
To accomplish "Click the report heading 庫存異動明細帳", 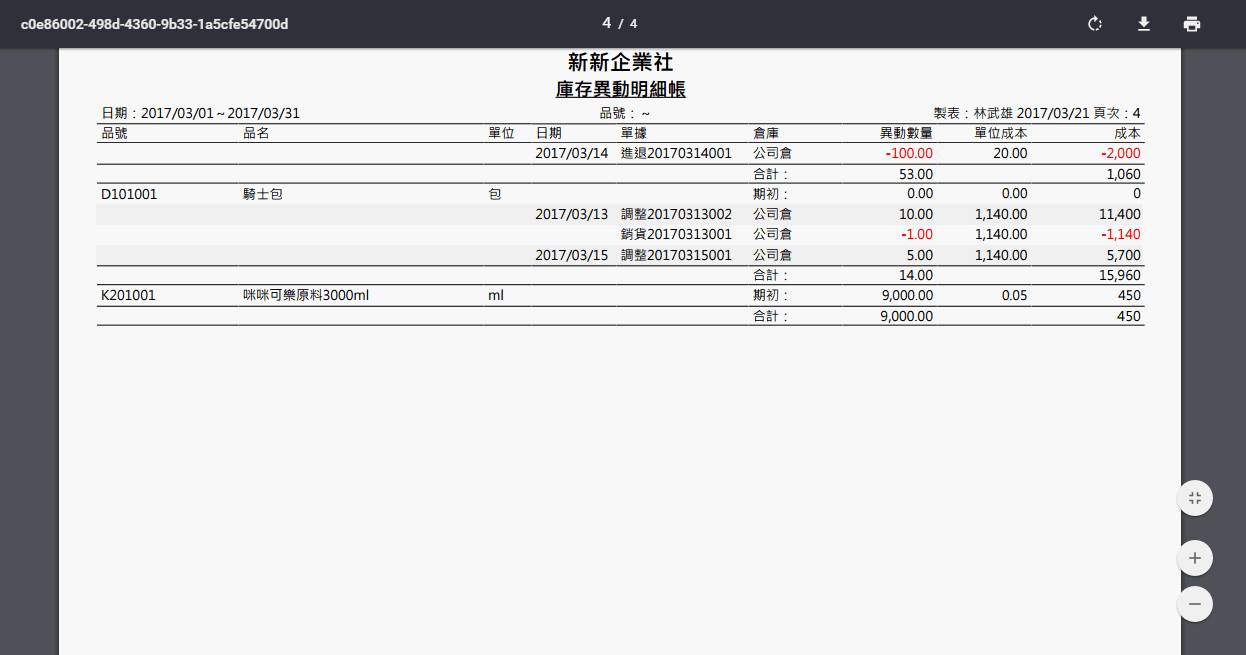I will [621, 90].
